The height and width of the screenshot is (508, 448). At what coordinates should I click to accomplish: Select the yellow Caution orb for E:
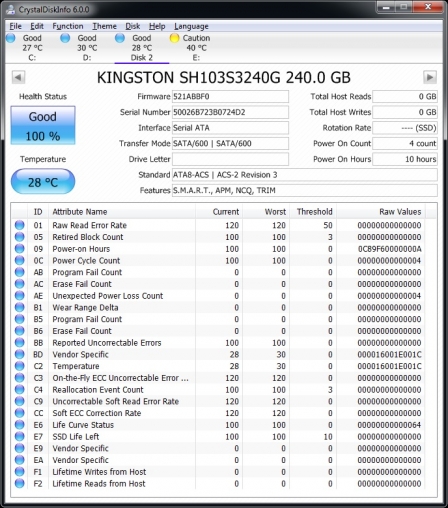[174, 38]
